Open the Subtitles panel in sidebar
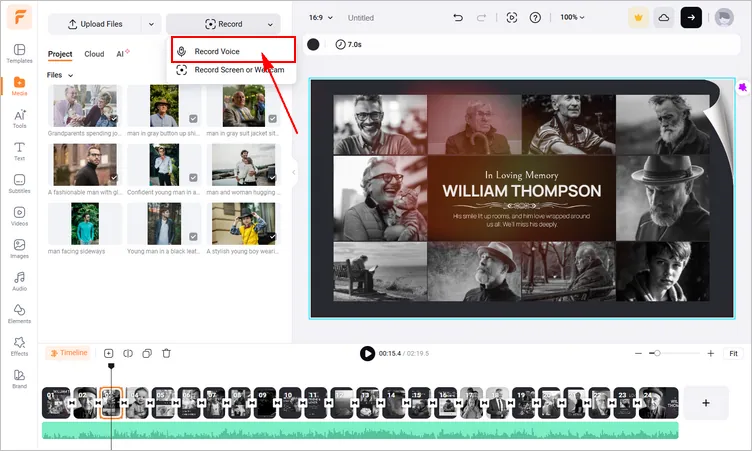This screenshot has width=752, height=451. [x=19, y=184]
